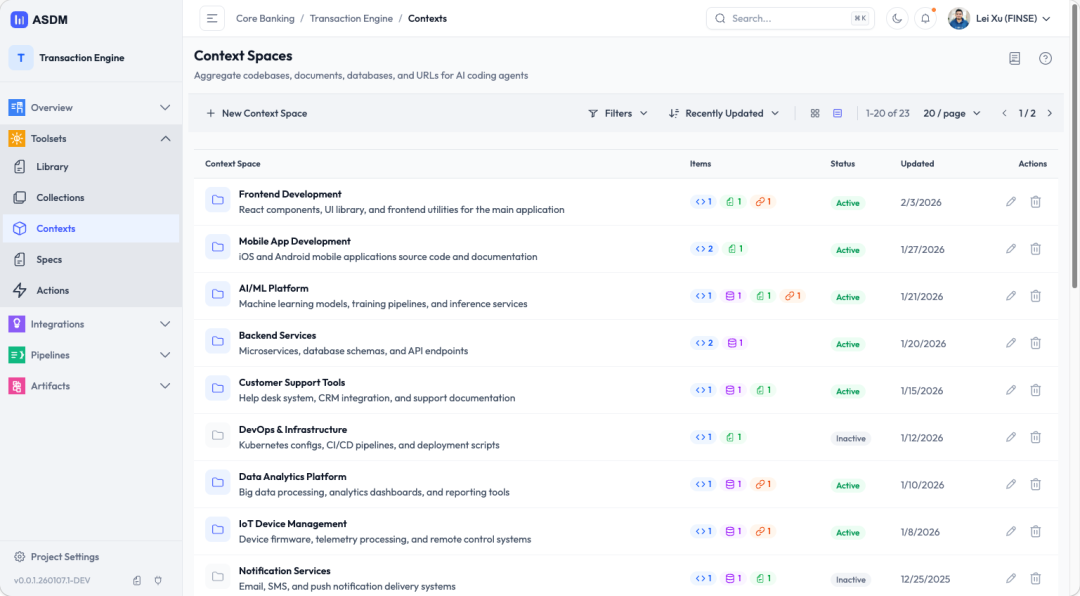This screenshot has width=1080, height=596.
Task: Open the documentation icon beside help
Action: click(x=1015, y=59)
